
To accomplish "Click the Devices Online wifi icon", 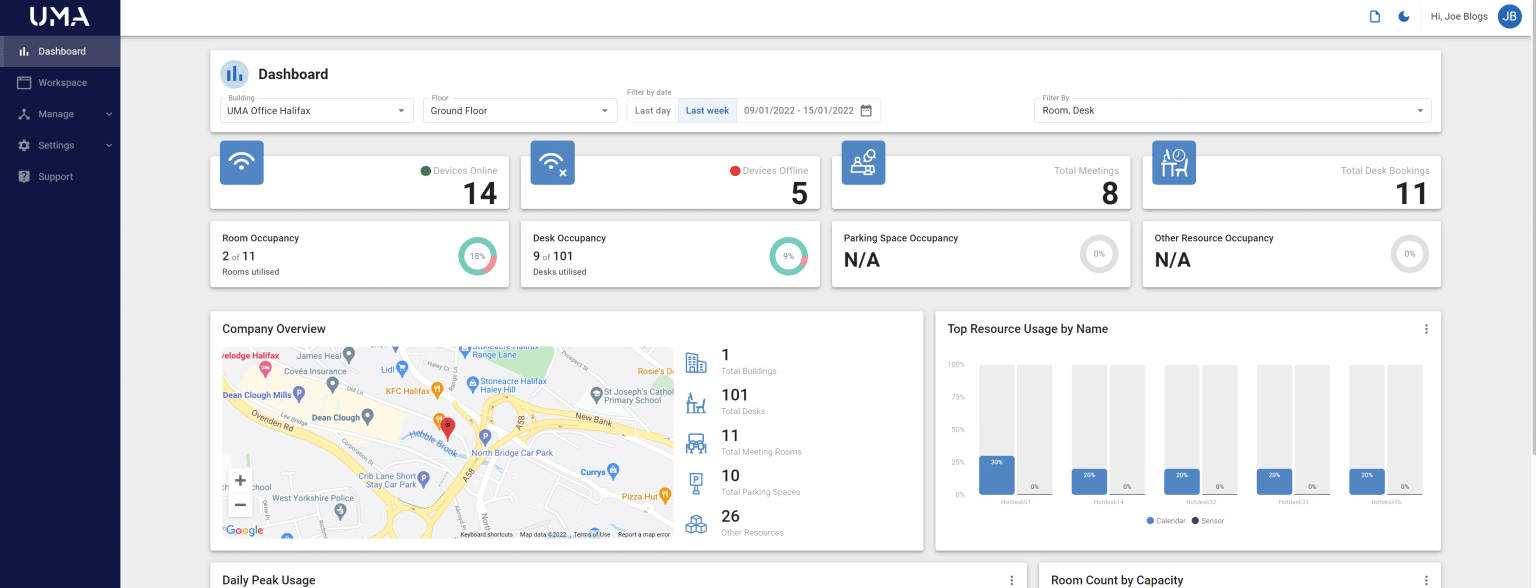I will pos(242,162).
